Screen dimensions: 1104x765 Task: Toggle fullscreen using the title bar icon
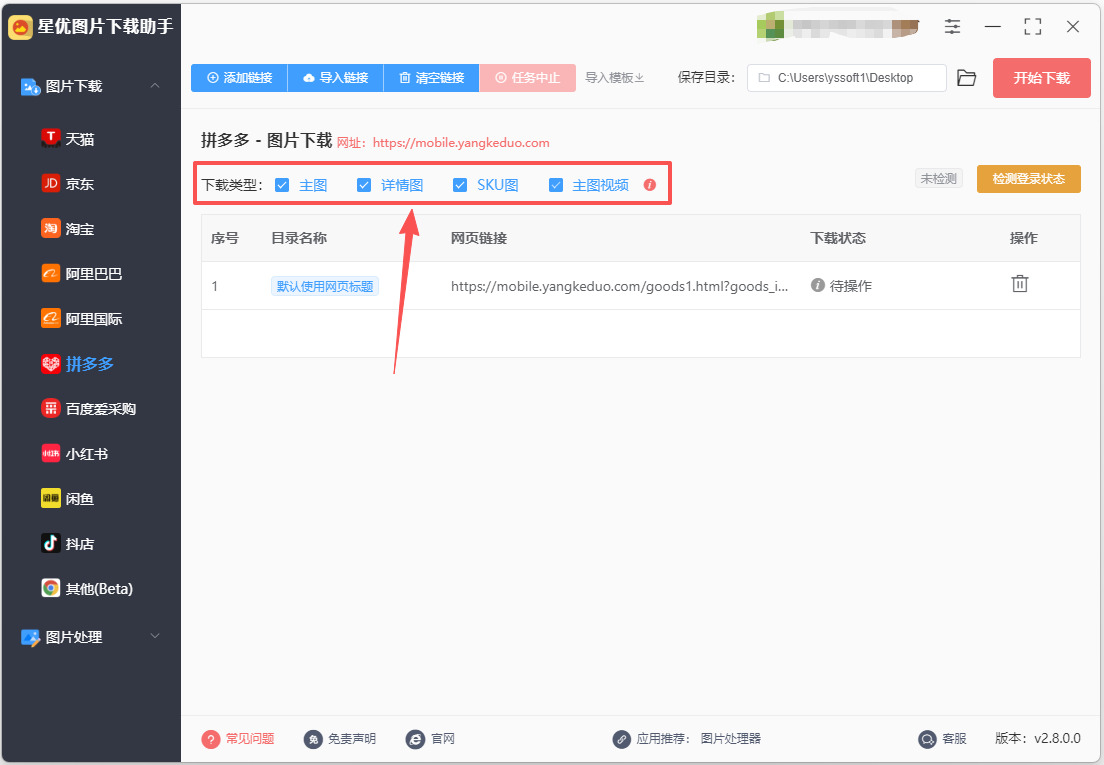(x=1033, y=27)
